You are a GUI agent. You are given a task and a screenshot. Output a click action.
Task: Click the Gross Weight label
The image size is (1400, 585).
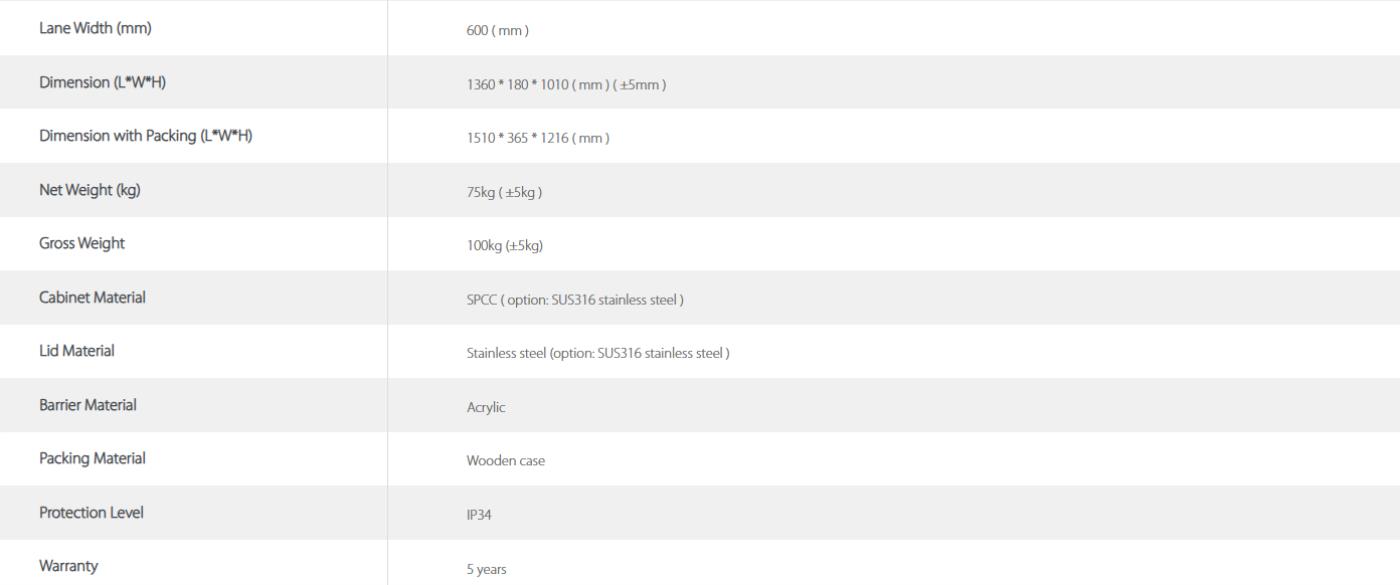point(82,244)
